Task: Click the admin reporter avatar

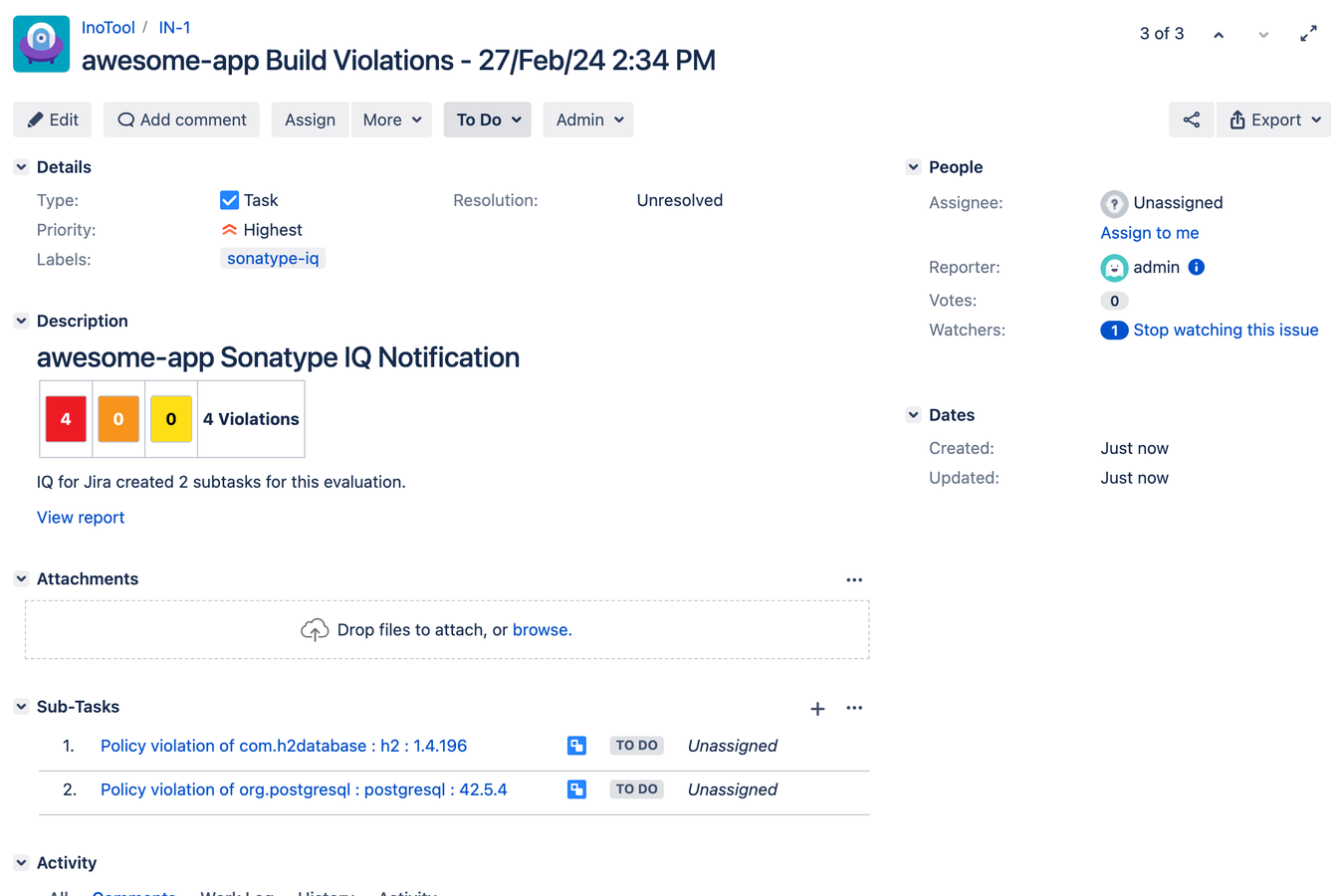Action: pos(1114,268)
